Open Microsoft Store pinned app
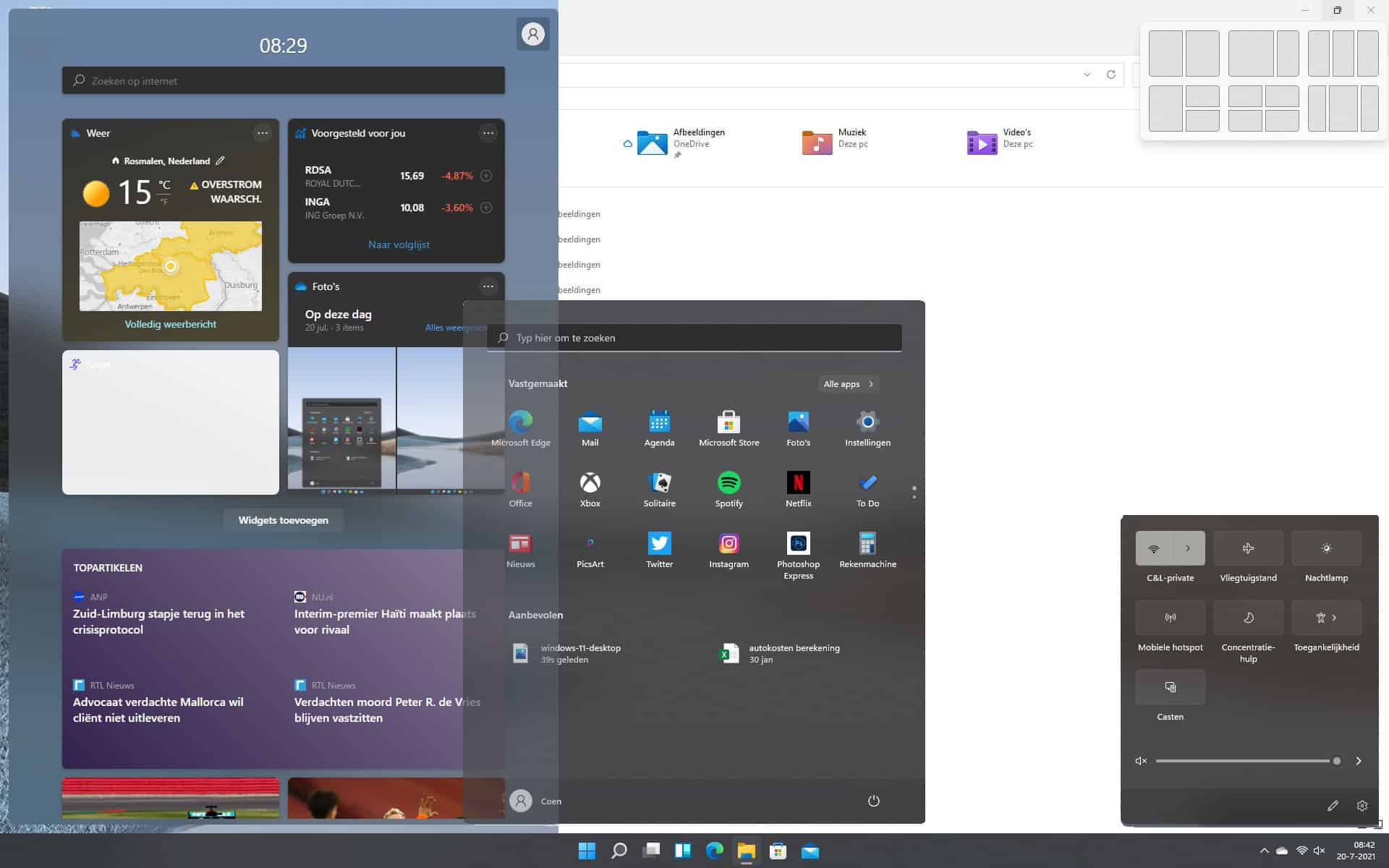Image resolution: width=1389 pixels, height=868 pixels. (729, 428)
